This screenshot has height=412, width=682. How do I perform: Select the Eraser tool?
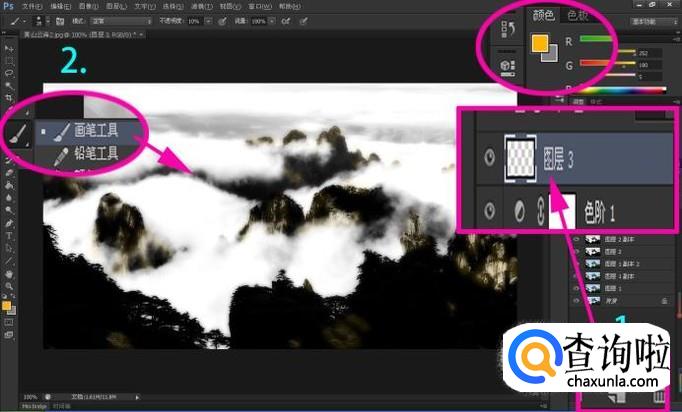9,172
